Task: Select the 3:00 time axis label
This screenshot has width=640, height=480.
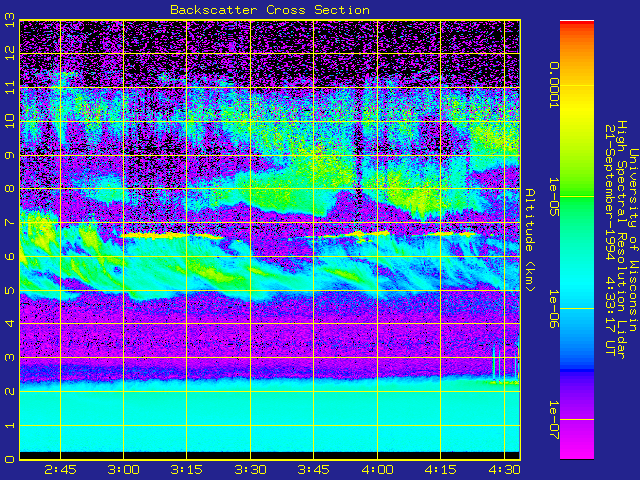Action: click(123, 470)
